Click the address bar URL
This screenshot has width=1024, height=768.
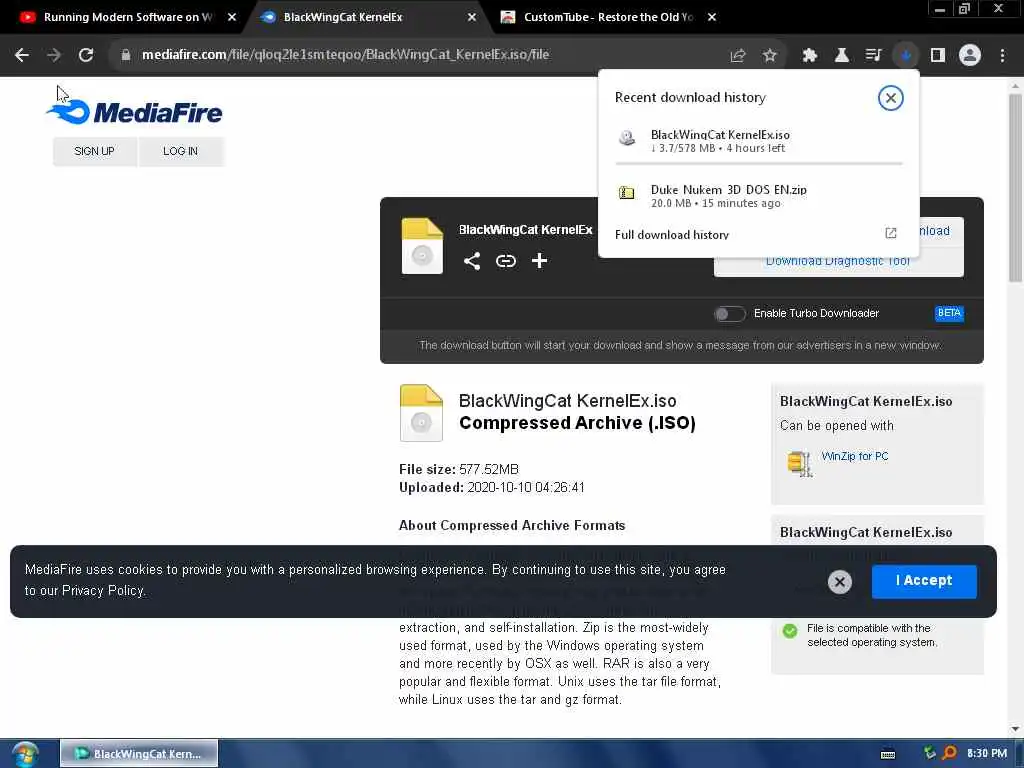pos(345,55)
